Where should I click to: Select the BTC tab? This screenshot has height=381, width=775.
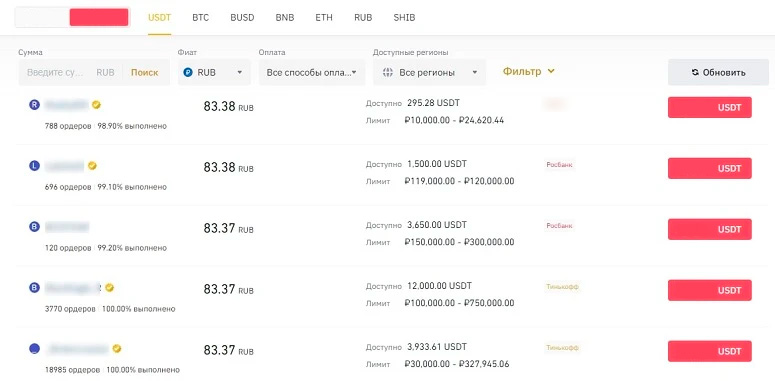[201, 17]
